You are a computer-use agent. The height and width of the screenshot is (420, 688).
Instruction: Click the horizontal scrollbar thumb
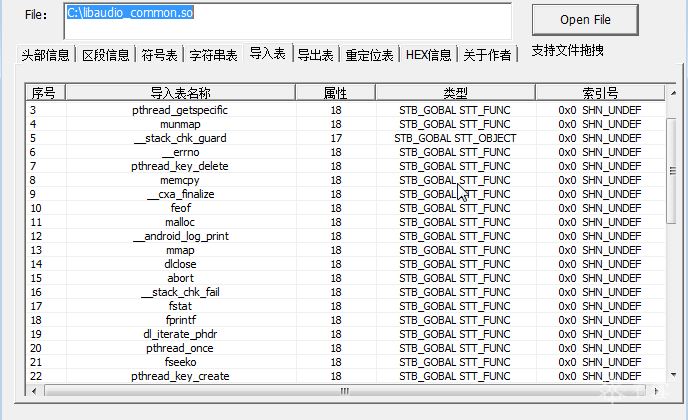pyautogui.click(x=345, y=391)
